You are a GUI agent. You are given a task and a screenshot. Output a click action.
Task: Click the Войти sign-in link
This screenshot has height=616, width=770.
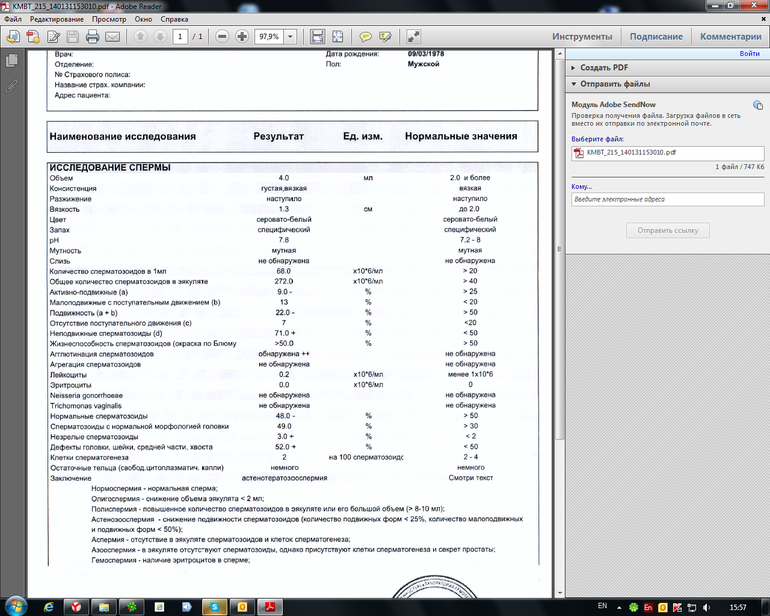[x=749, y=54]
